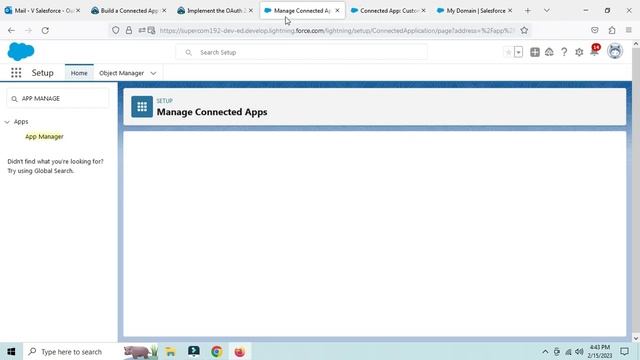The width and height of the screenshot is (640, 360).
Task: Click into the Search Setup field
Action: click(x=302, y=52)
